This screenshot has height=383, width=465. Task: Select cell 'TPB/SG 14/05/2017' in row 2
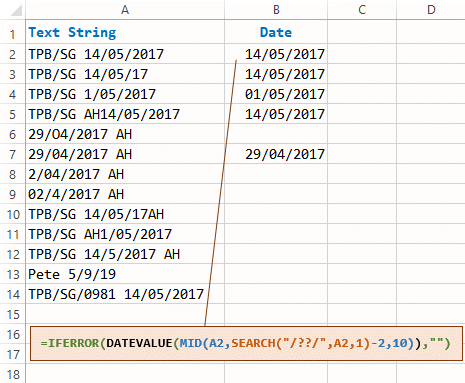pyautogui.click(x=125, y=54)
